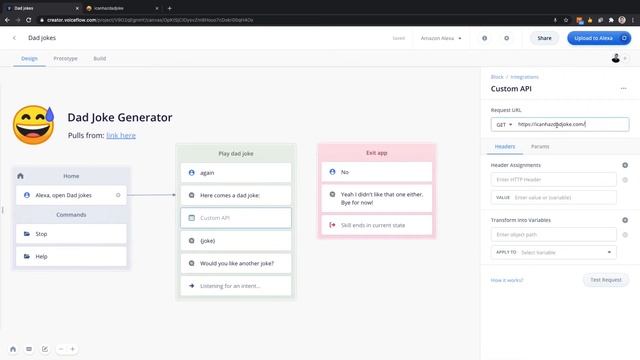This screenshot has width=640, height=360.
Task: Select the 'No' intent step
Action: (x=377, y=172)
